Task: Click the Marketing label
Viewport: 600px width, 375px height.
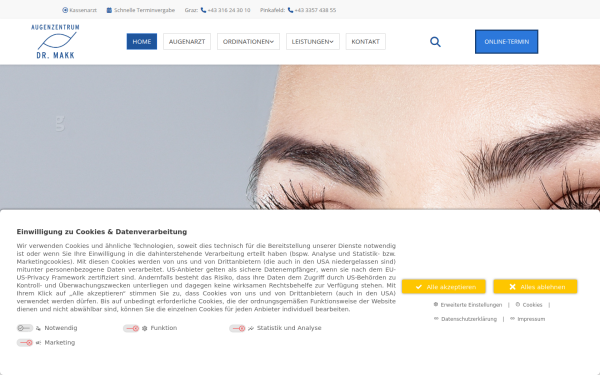Action: tap(60, 342)
